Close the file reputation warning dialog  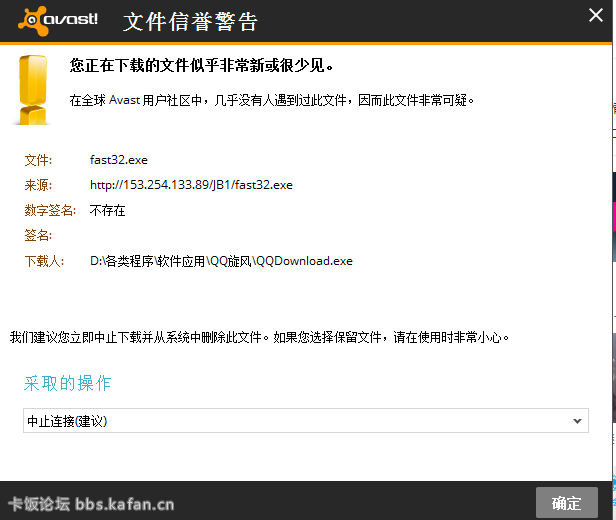(596, 16)
